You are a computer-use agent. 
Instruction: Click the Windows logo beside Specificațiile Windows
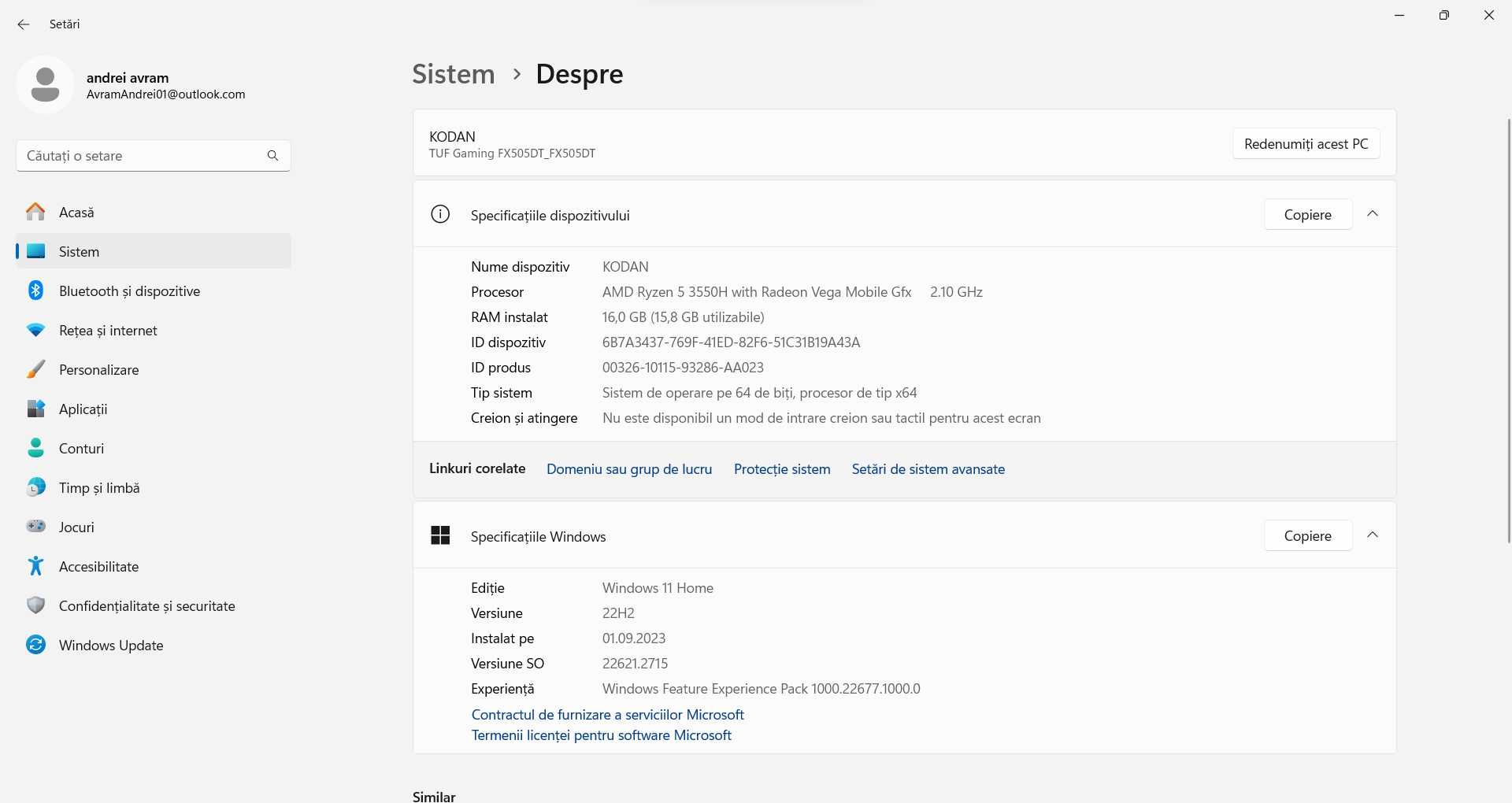[x=440, y=535]
